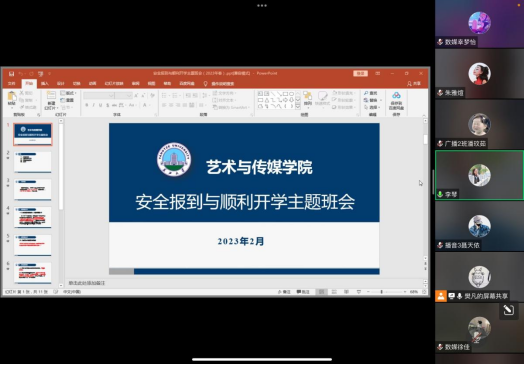Open the font name dropdown box
Screen dimensions: 525x365
point(99,96)
